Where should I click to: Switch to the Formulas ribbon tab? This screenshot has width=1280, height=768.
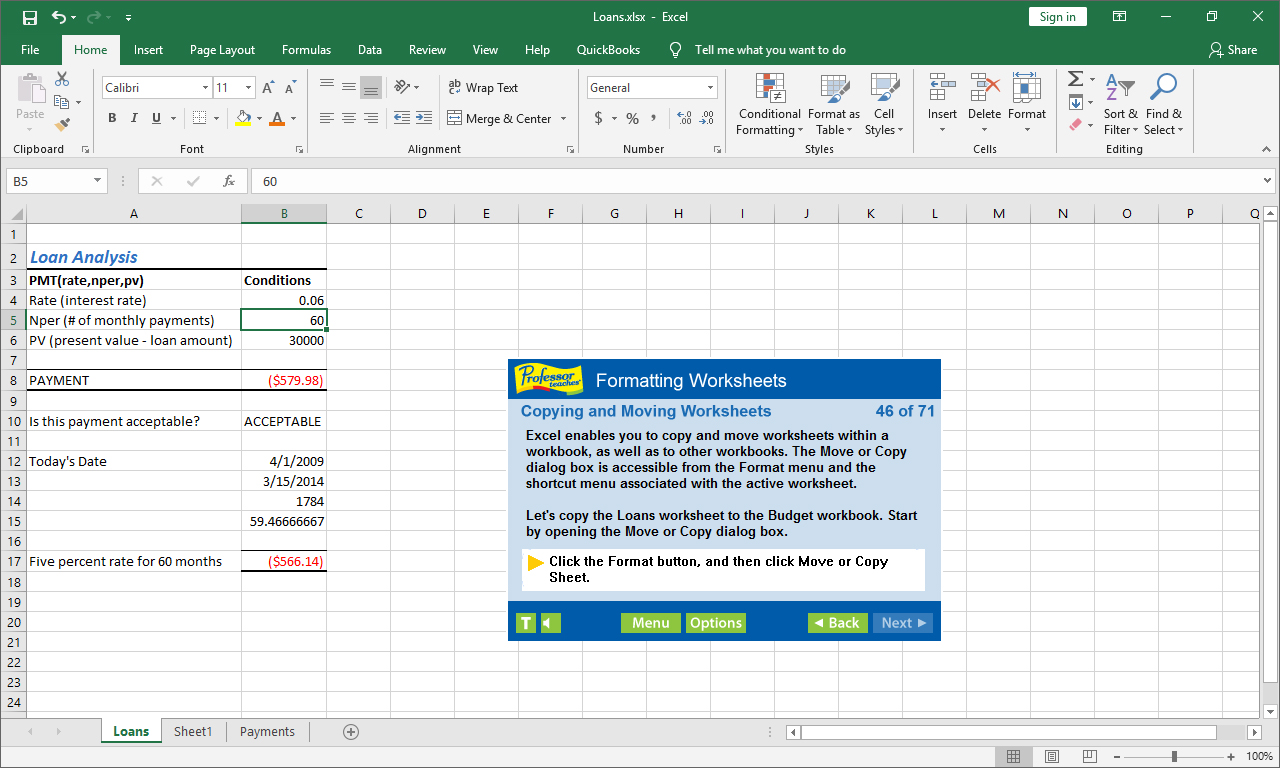306,49
